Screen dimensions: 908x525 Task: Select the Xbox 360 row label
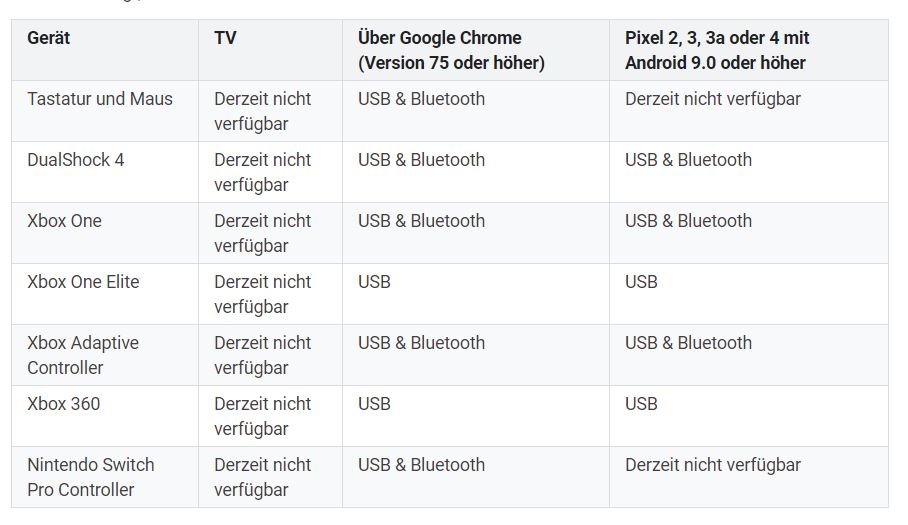(x=64, y=404)
